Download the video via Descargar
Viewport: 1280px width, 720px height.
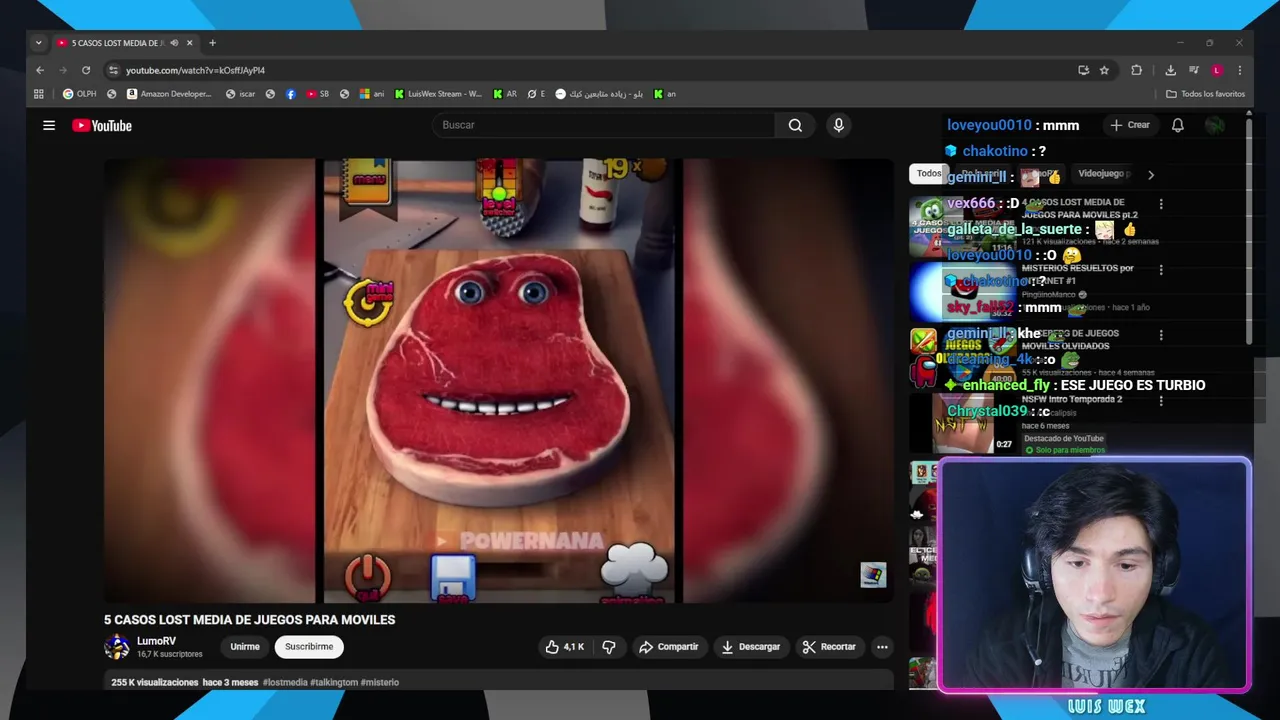[x=750, y=647]
